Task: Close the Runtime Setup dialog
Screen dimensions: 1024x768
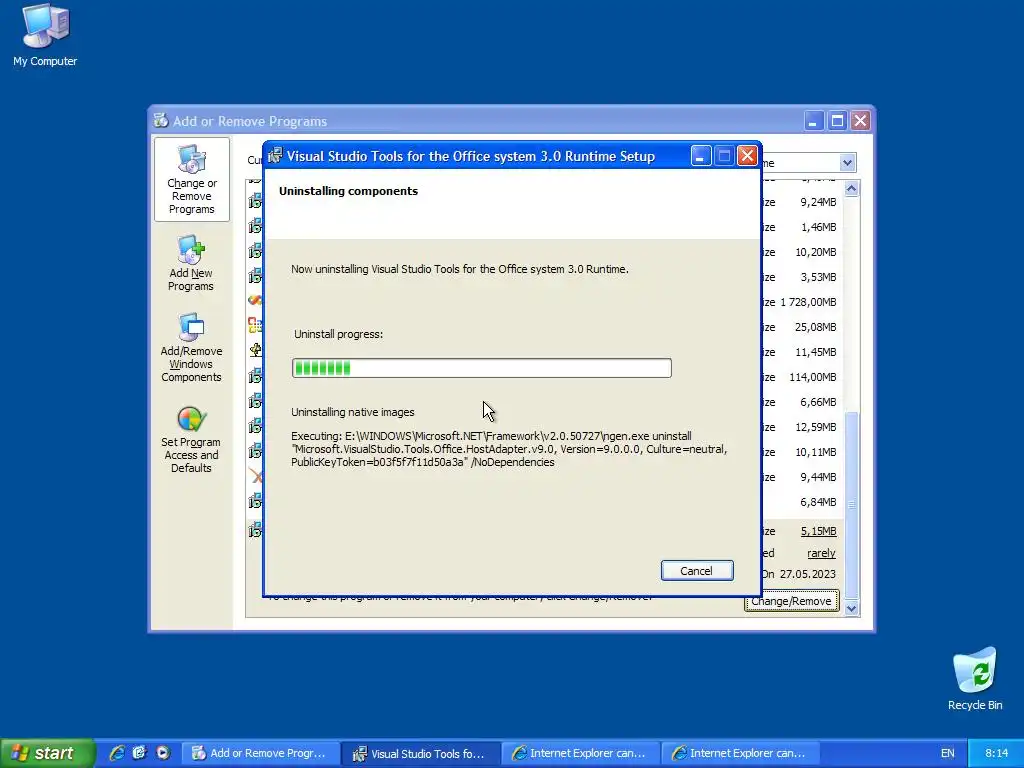Action: coord(747,155)
